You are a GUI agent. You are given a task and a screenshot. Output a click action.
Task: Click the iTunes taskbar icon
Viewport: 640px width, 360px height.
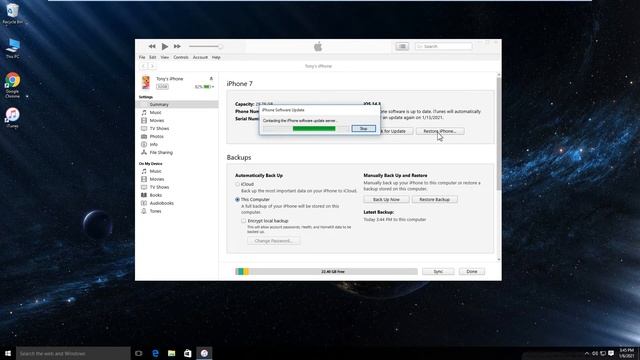pos(204,353)
